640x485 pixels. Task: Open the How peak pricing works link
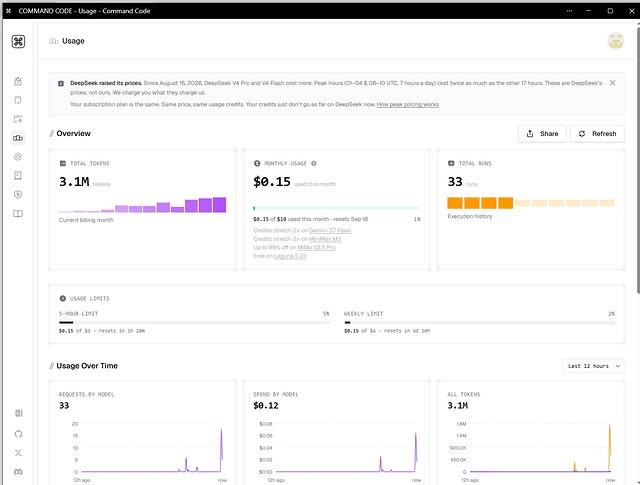coord(407,105)
